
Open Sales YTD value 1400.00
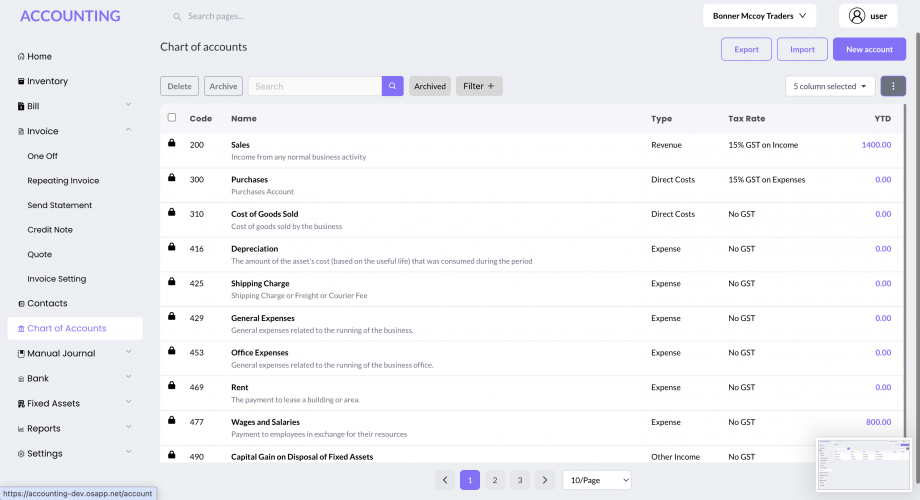[x=876, y=145]
